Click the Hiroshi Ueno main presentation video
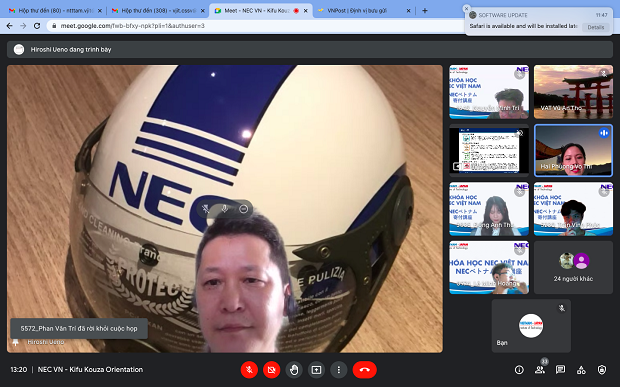620x387 pixels. [x=225, y=209]
